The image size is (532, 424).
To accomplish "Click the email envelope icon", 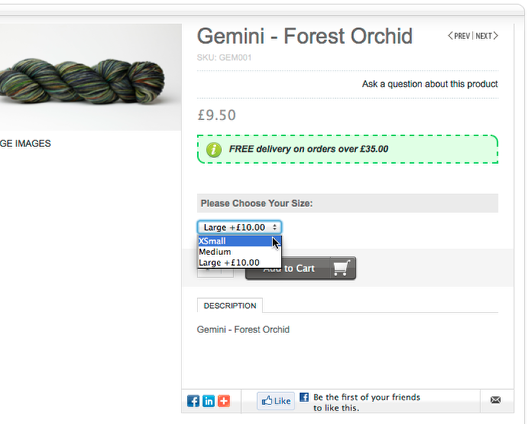I will pyautogui.click(x=496, y=400).
